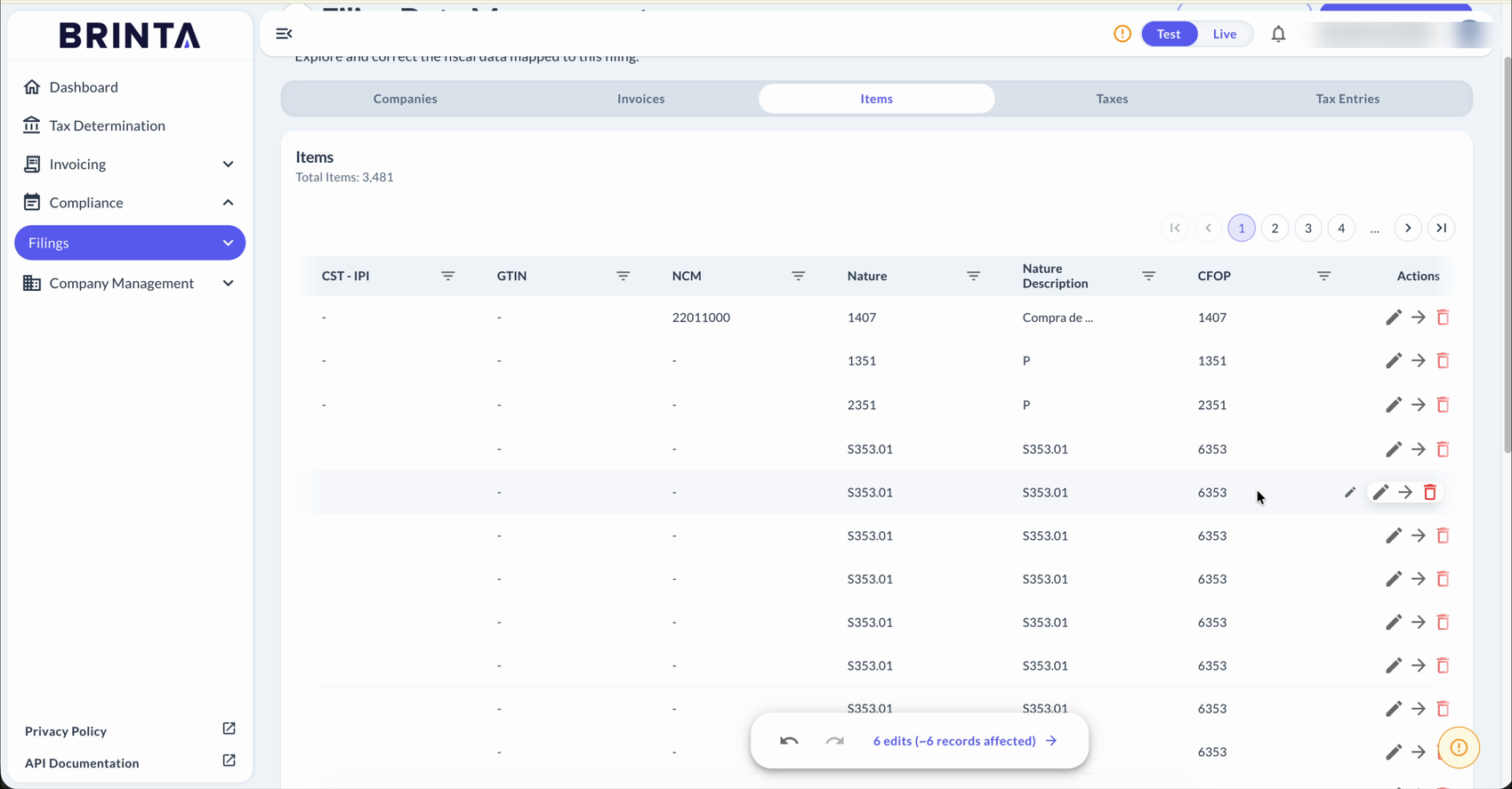Screen dimensions: 1512x789
Task: Jump to the last page of items
Action: click(1441, 229)
